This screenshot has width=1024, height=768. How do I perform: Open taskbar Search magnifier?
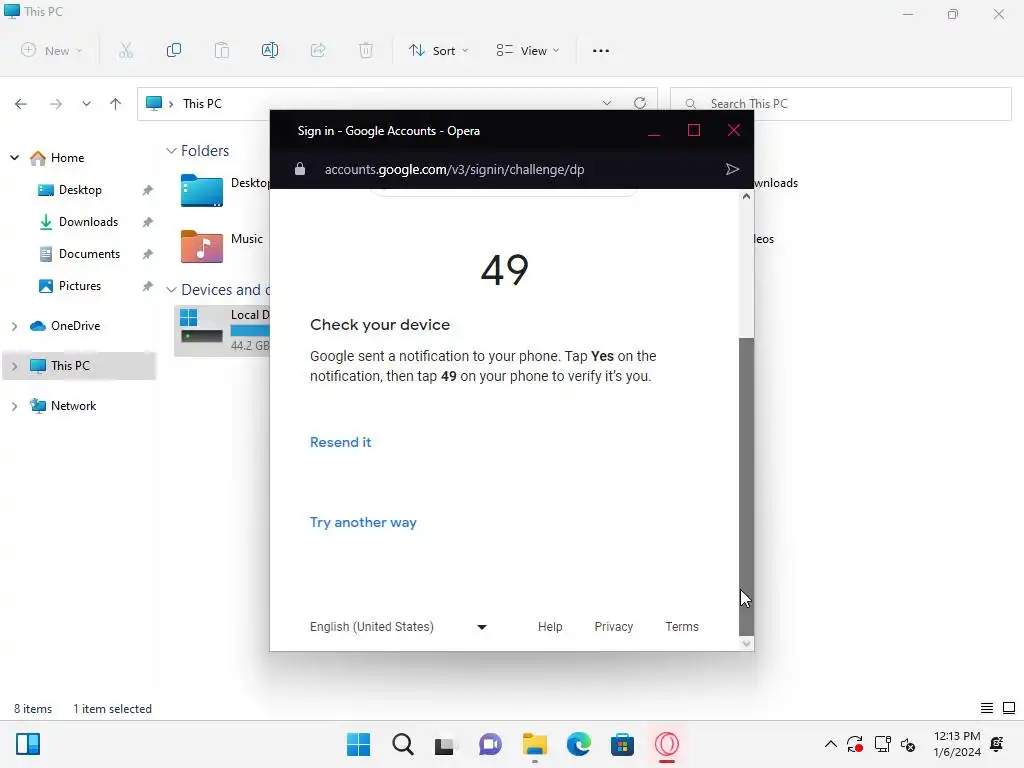coord(402,744)
